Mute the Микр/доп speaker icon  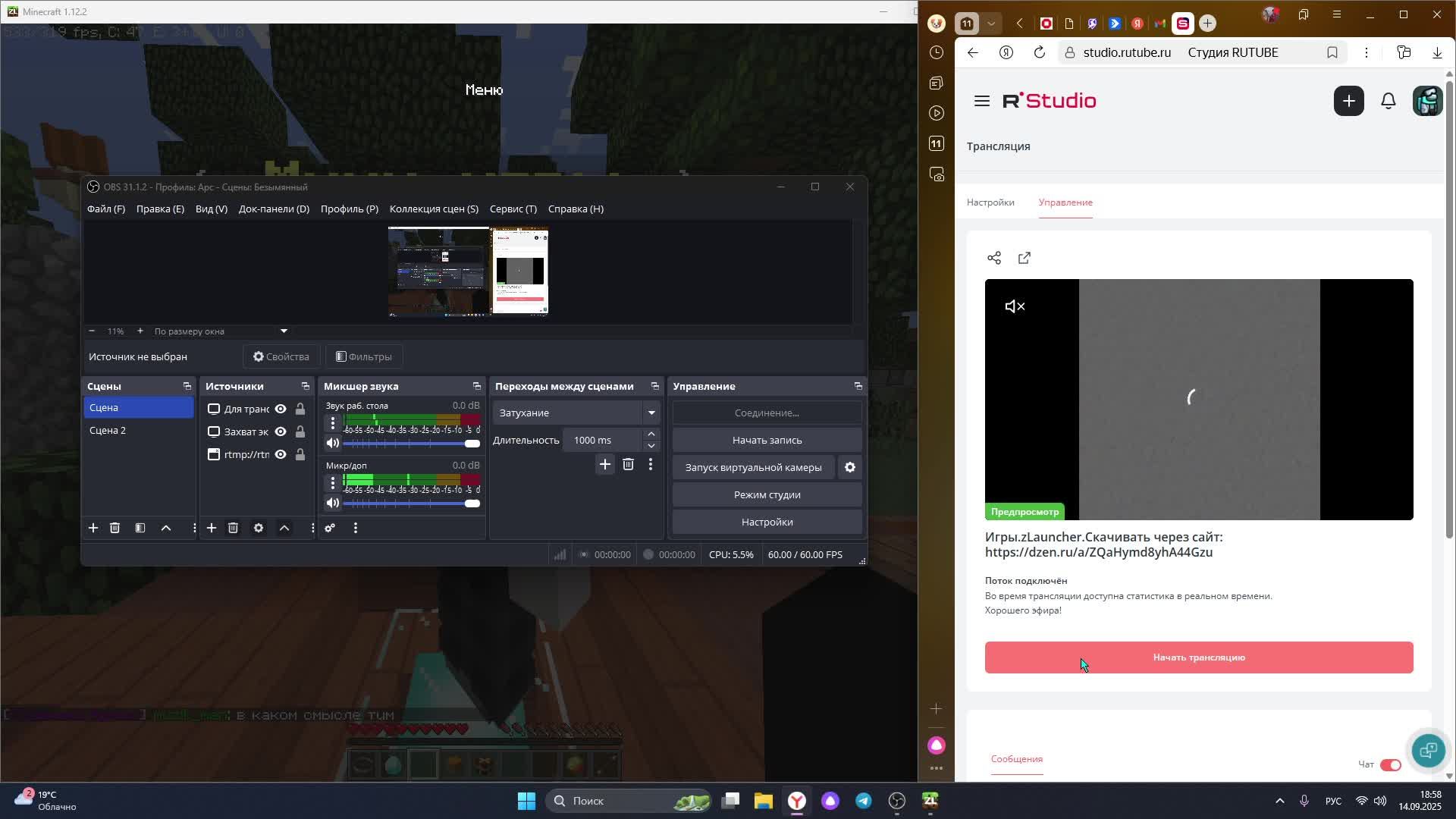[333, 504]
